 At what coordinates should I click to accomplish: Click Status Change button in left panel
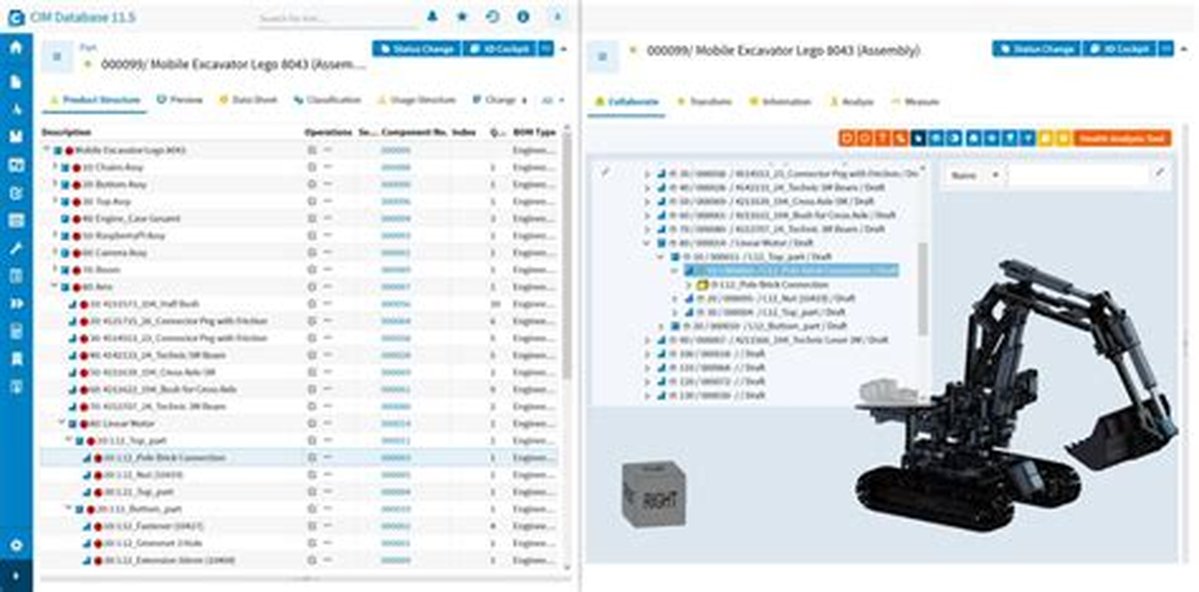tap(417, 48)
